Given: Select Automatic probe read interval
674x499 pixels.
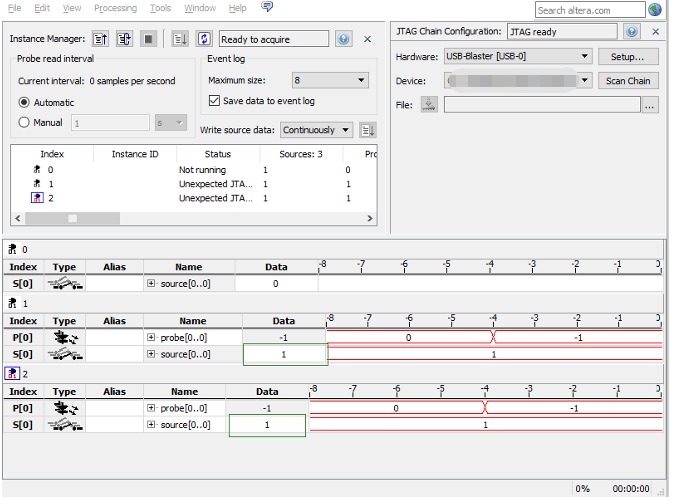Looking at the screenshot, I should tap(24, 102).
